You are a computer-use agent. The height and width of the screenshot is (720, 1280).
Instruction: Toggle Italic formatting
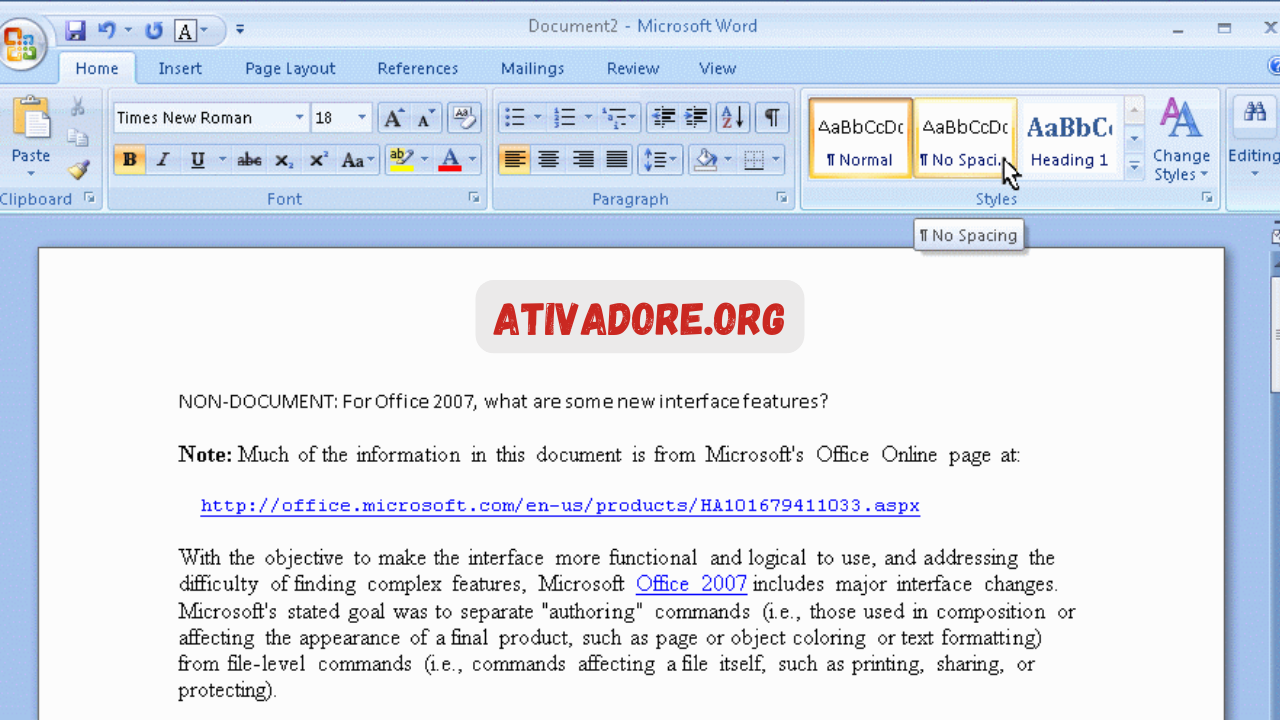coord(163,160)
